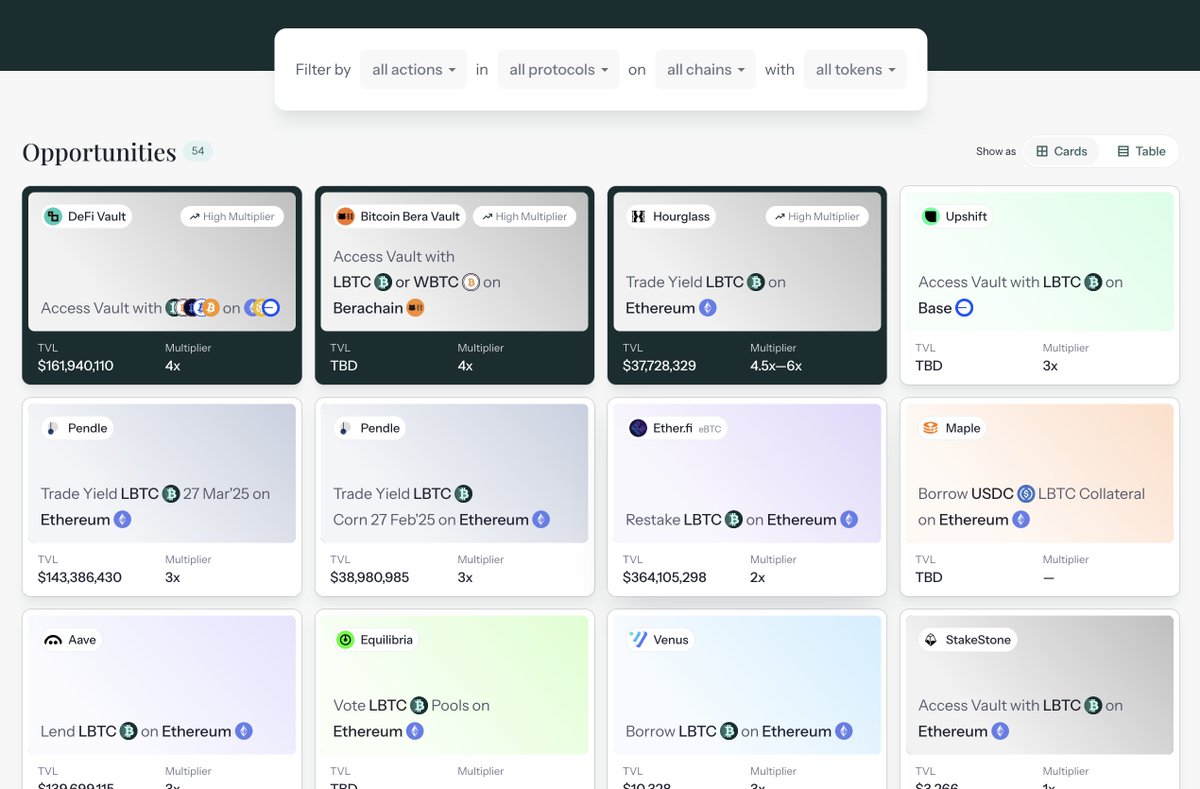
Task: Click the Upshift card's 3x multiplier
Action: (1051, 366)
